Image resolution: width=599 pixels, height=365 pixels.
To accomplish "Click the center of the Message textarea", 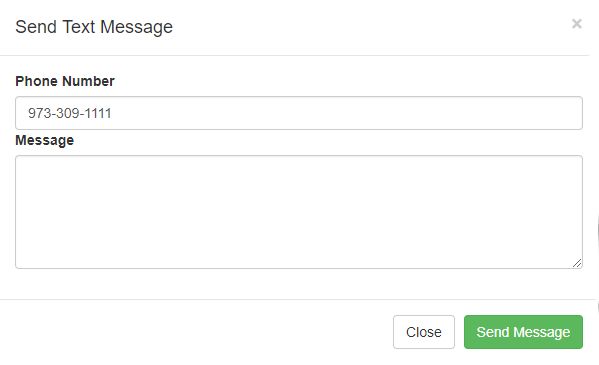I will (x=299, y=212).
